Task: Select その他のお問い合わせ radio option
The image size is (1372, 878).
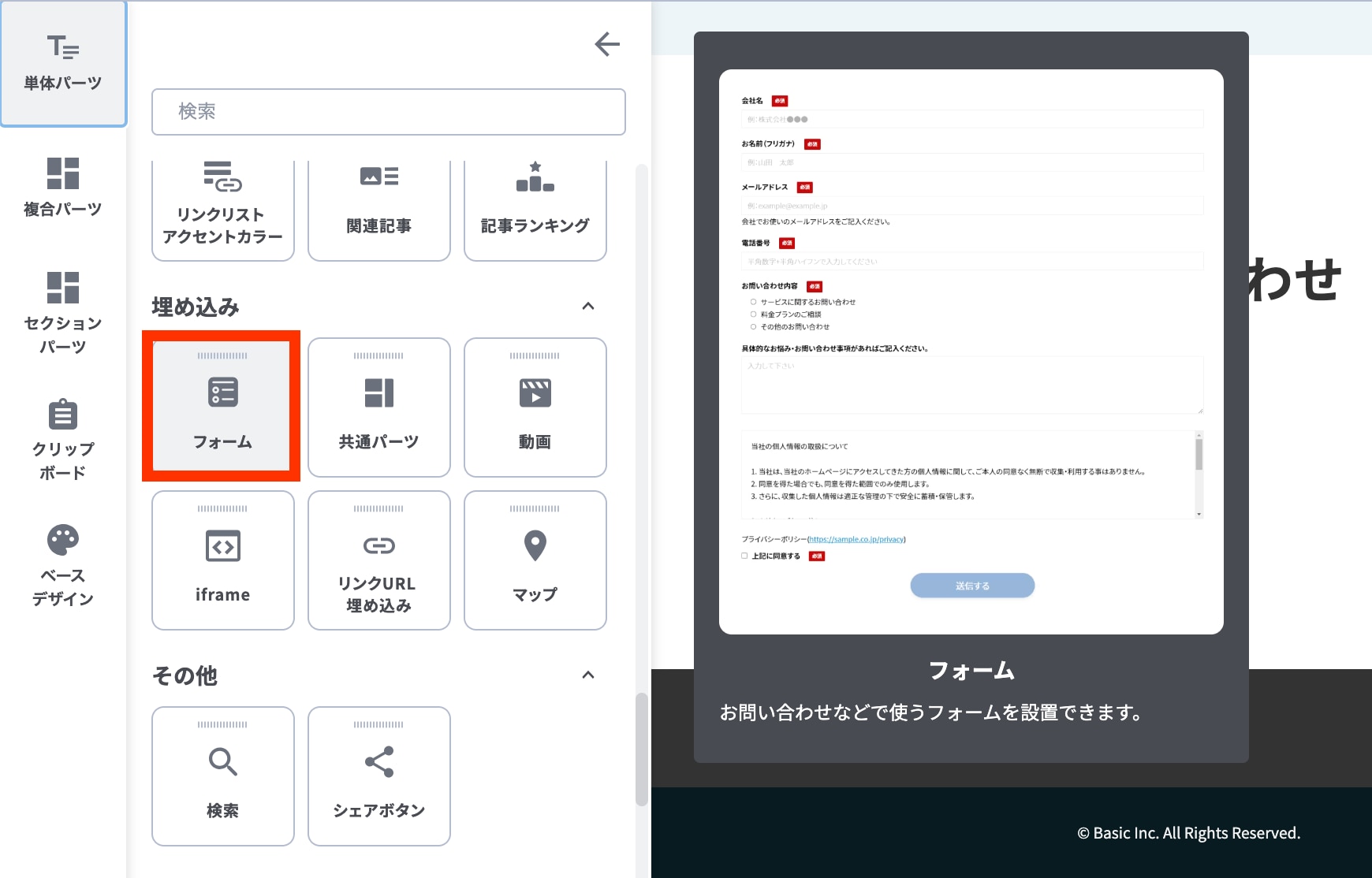Action: click(753, 326)
